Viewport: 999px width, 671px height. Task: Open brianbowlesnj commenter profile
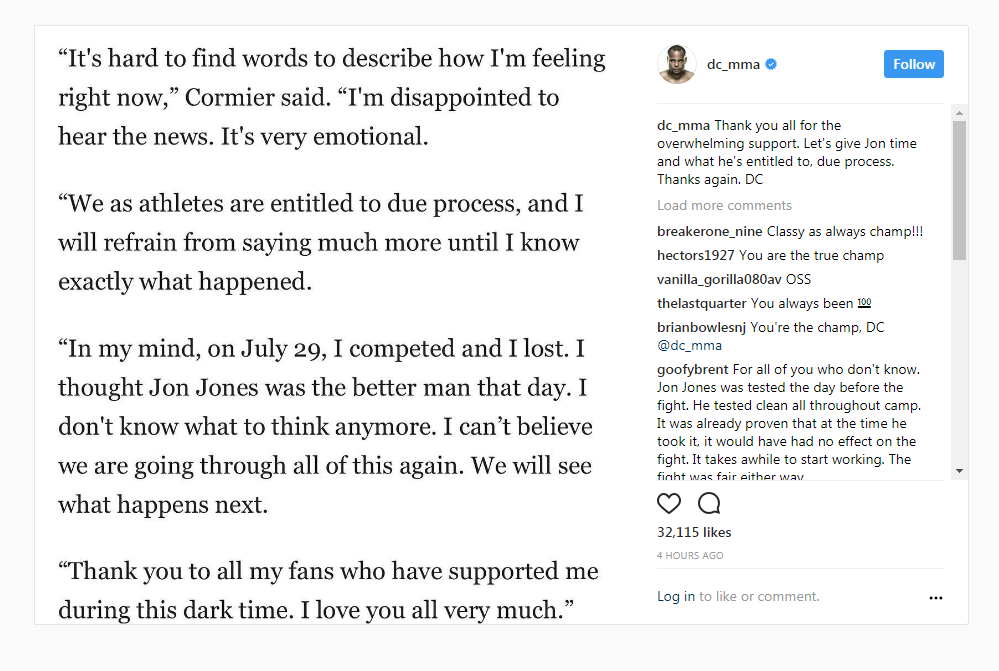pyautogui.click(x=701, y=328)
